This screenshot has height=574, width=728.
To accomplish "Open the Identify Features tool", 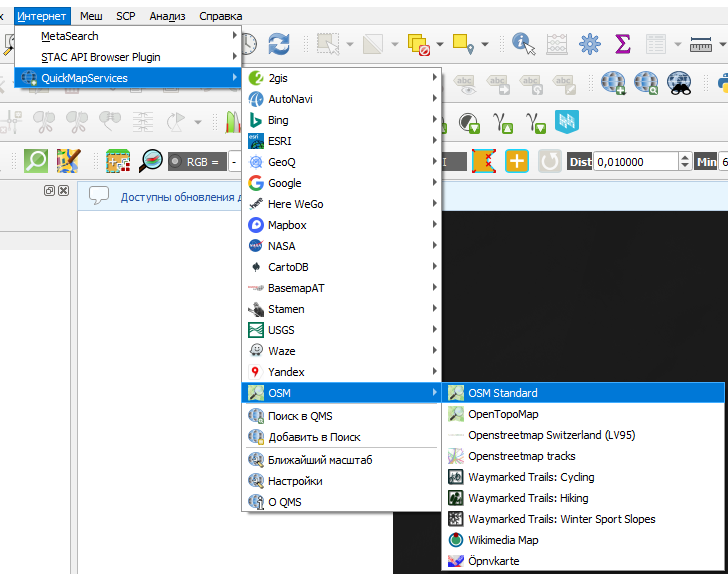I will (524, 44).
